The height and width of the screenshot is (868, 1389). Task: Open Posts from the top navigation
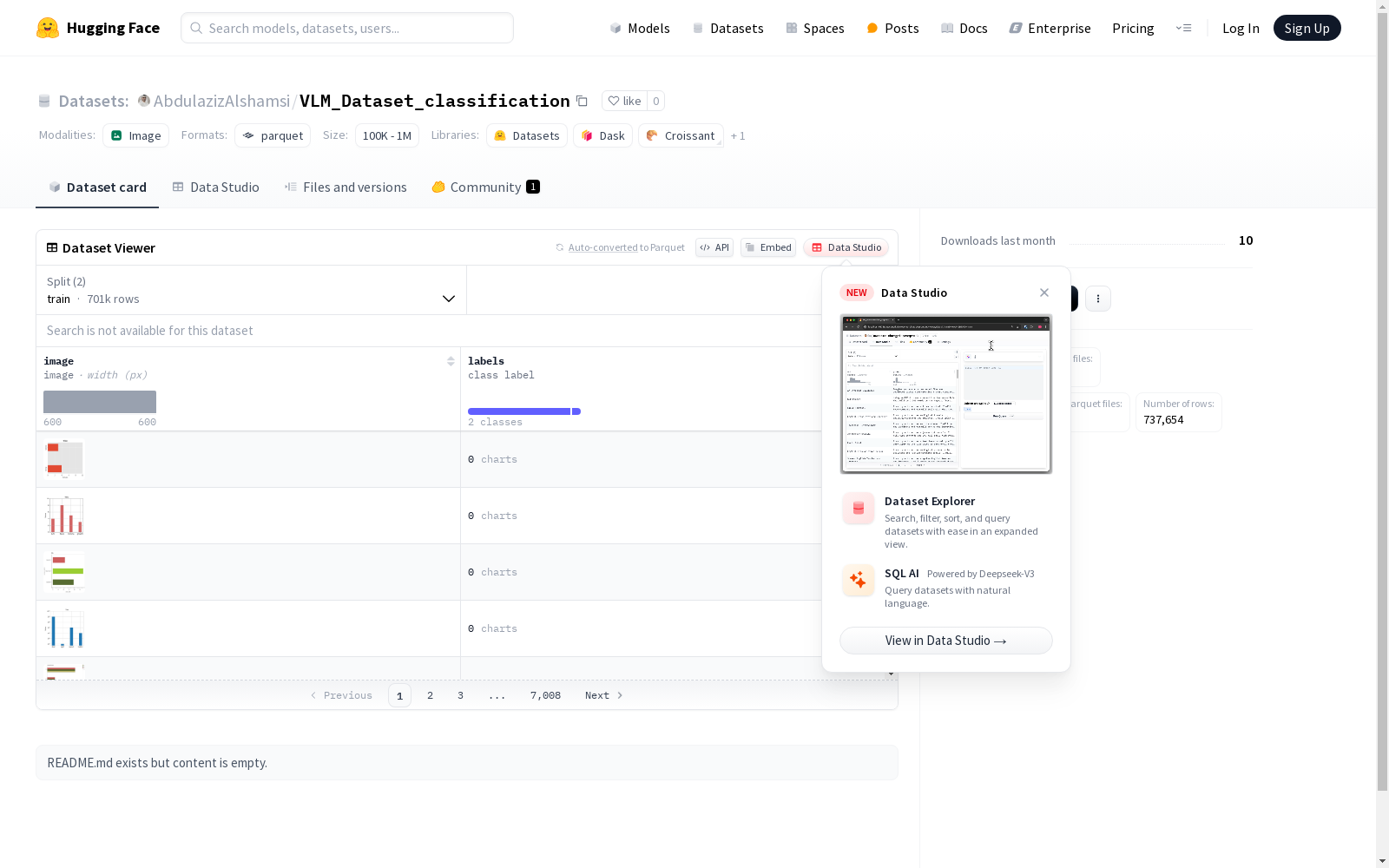point(892,28)
